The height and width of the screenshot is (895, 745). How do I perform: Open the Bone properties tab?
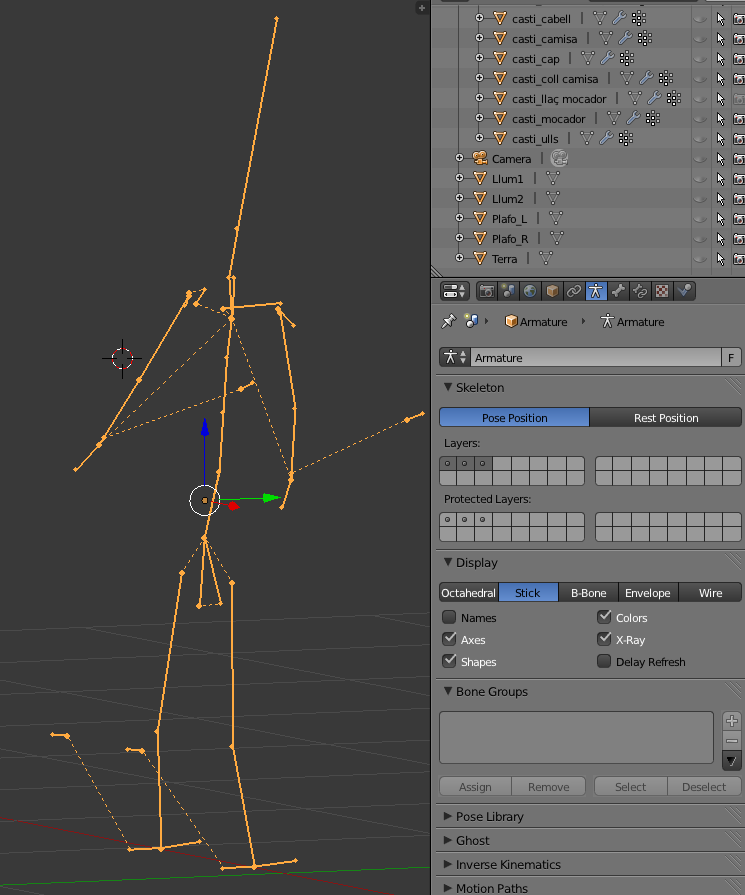click(x=618, y=291)
